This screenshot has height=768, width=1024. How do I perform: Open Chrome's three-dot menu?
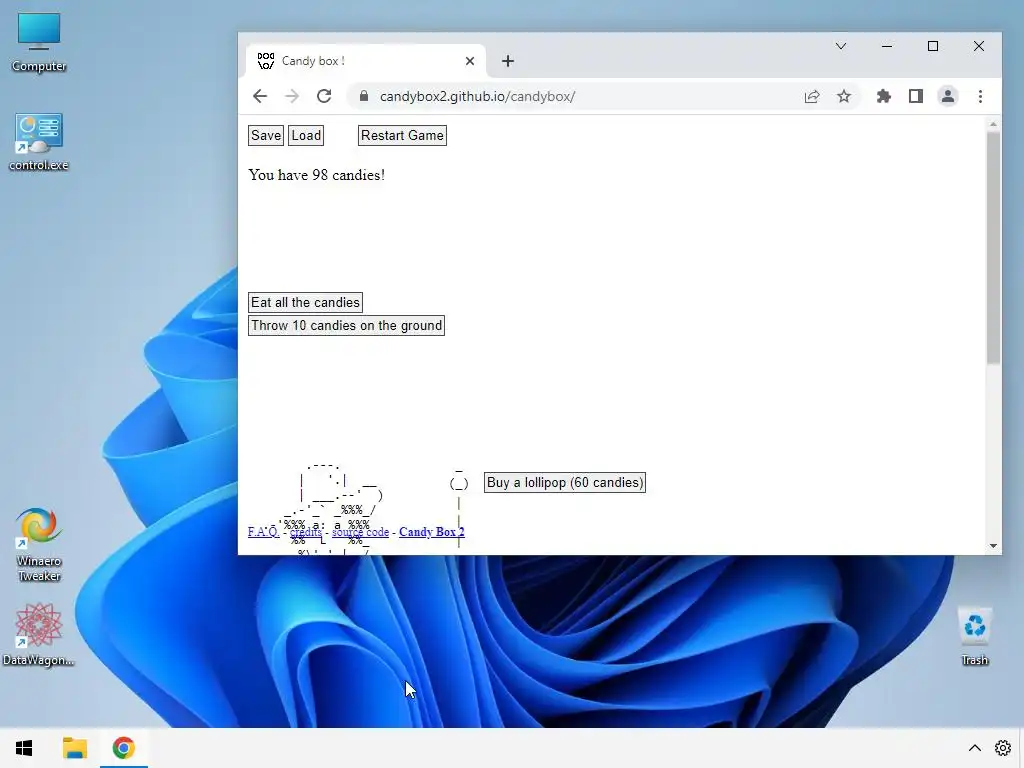[x=980, y=97]
